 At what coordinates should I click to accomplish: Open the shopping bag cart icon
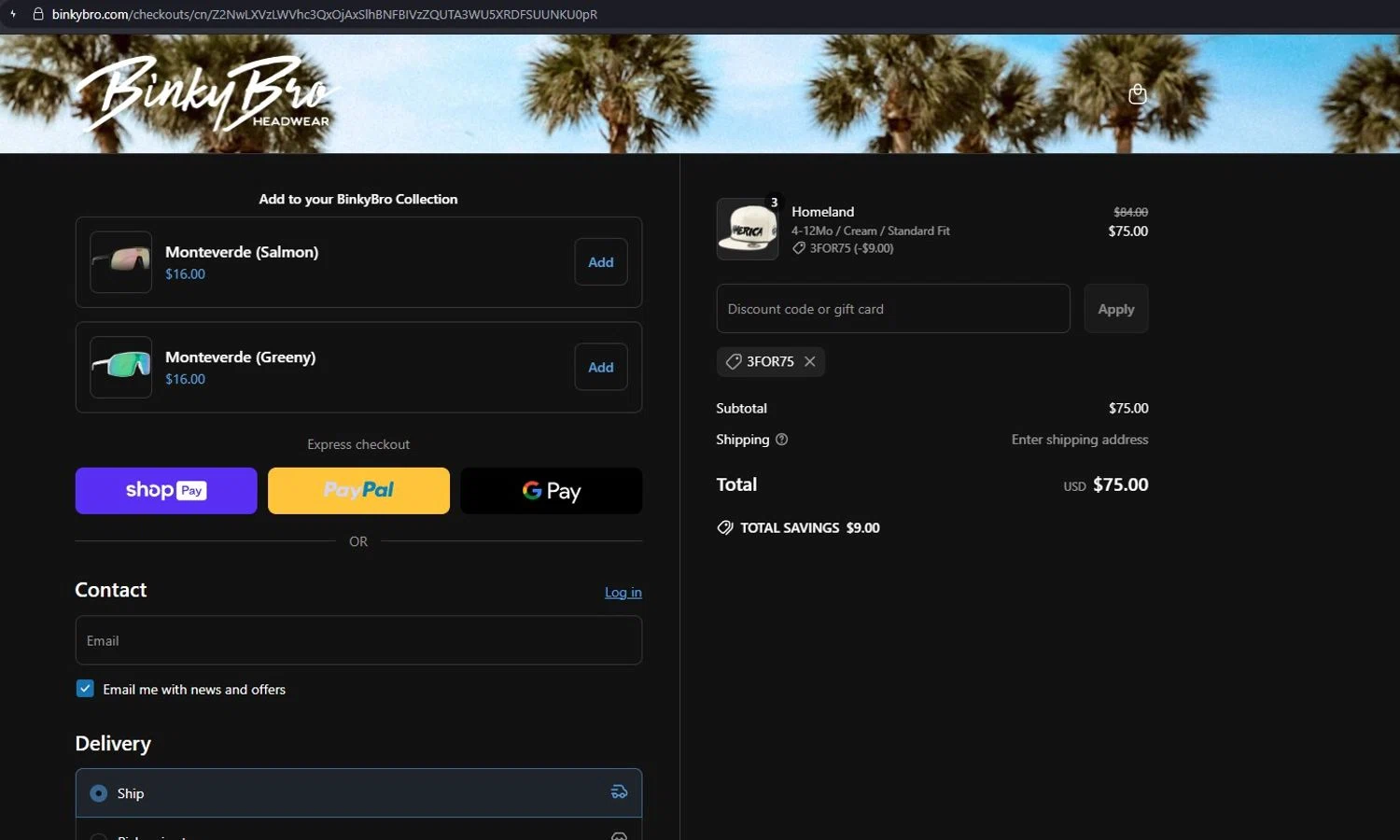(1137, 93)
